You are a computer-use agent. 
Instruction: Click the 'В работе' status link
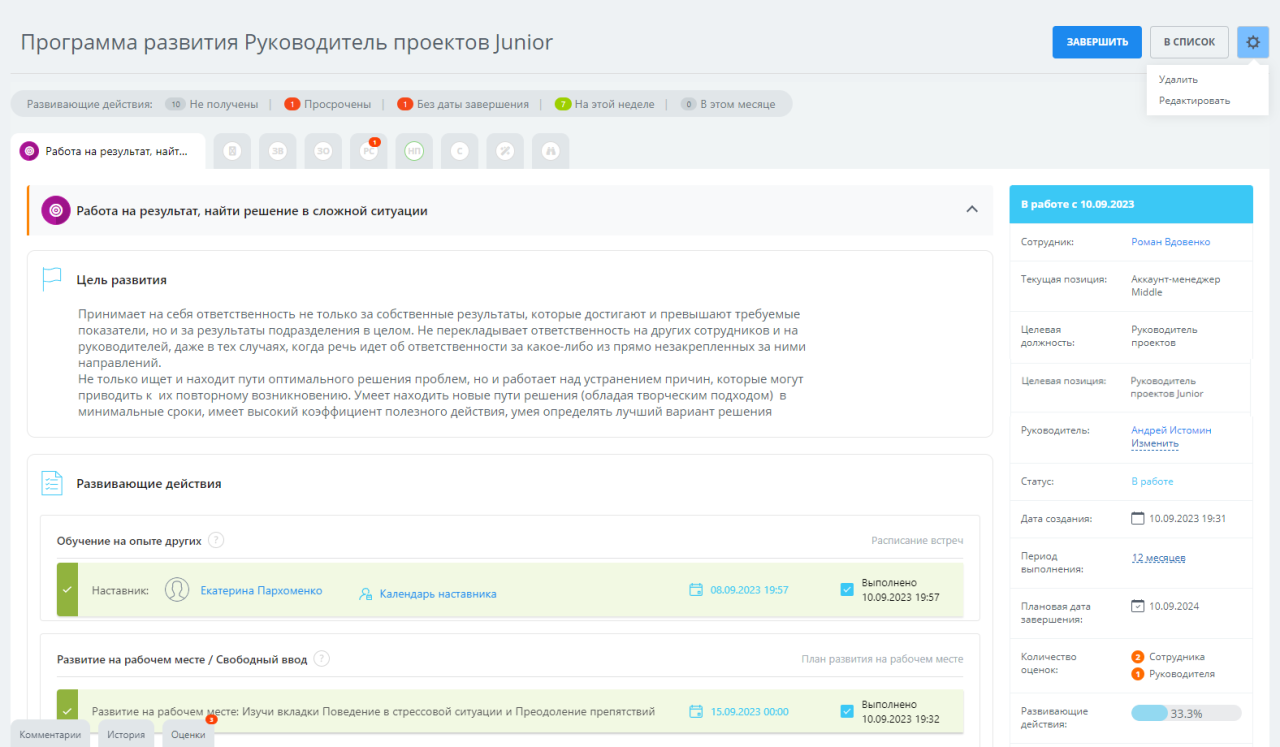point(1152,481)
